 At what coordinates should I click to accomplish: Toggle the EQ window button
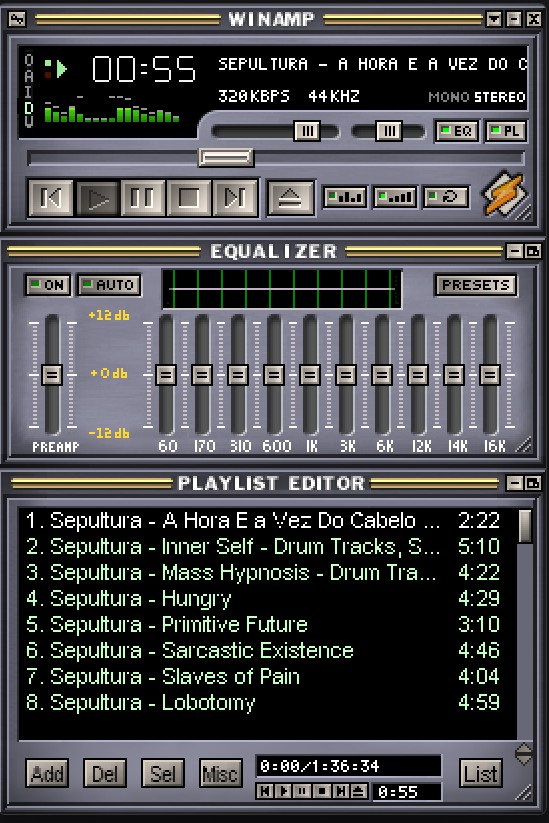pyautogui.click(x=457, y=131)
